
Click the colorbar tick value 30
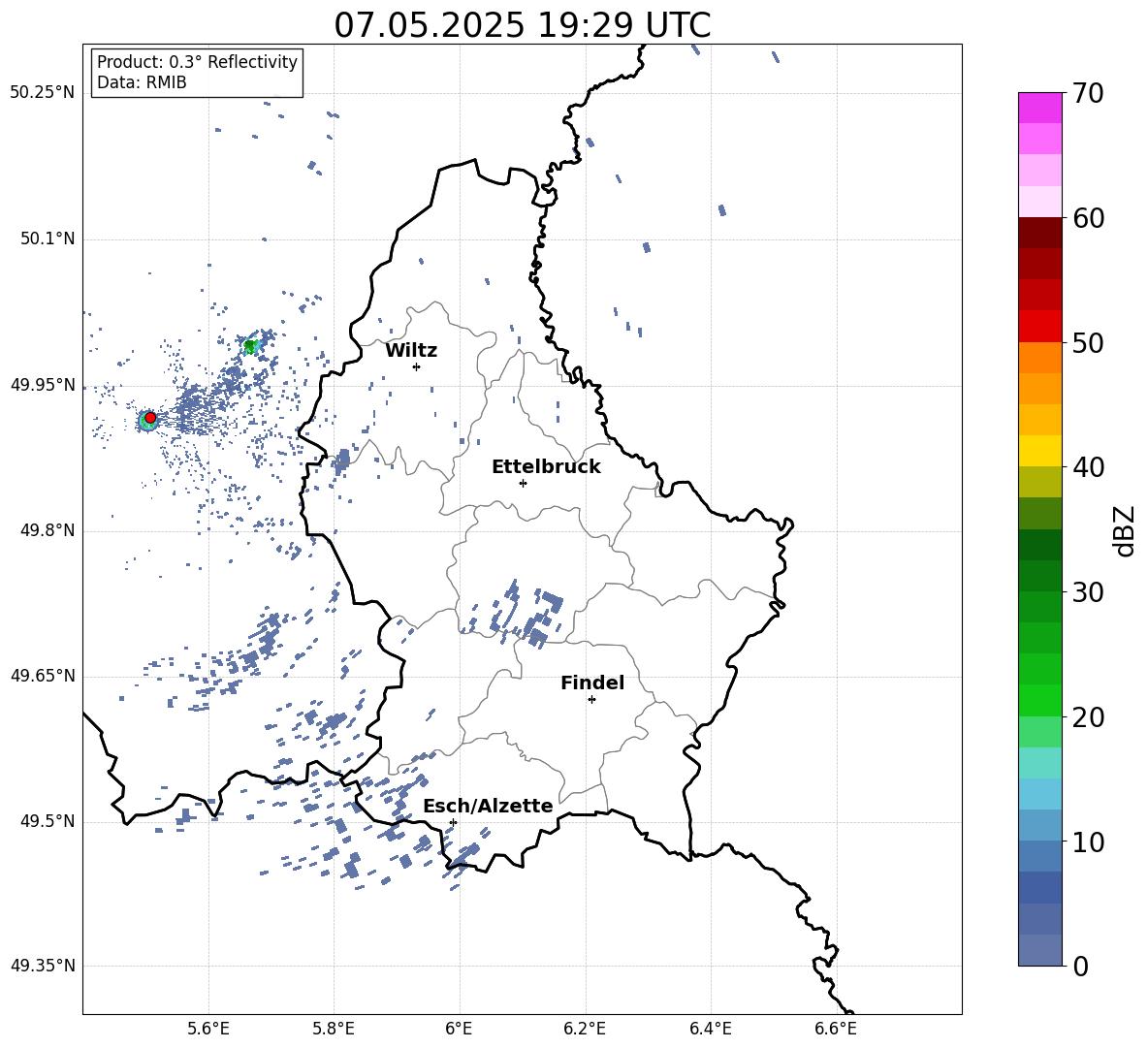1088,592
